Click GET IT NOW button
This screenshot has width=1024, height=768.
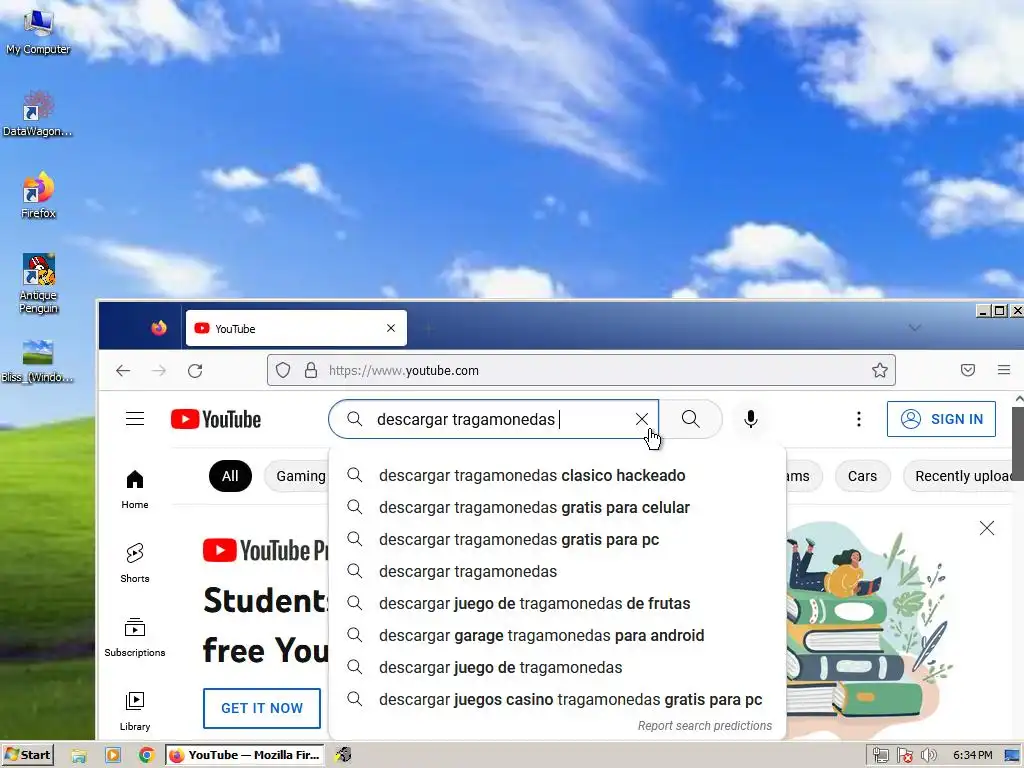[x=262, y=708]
